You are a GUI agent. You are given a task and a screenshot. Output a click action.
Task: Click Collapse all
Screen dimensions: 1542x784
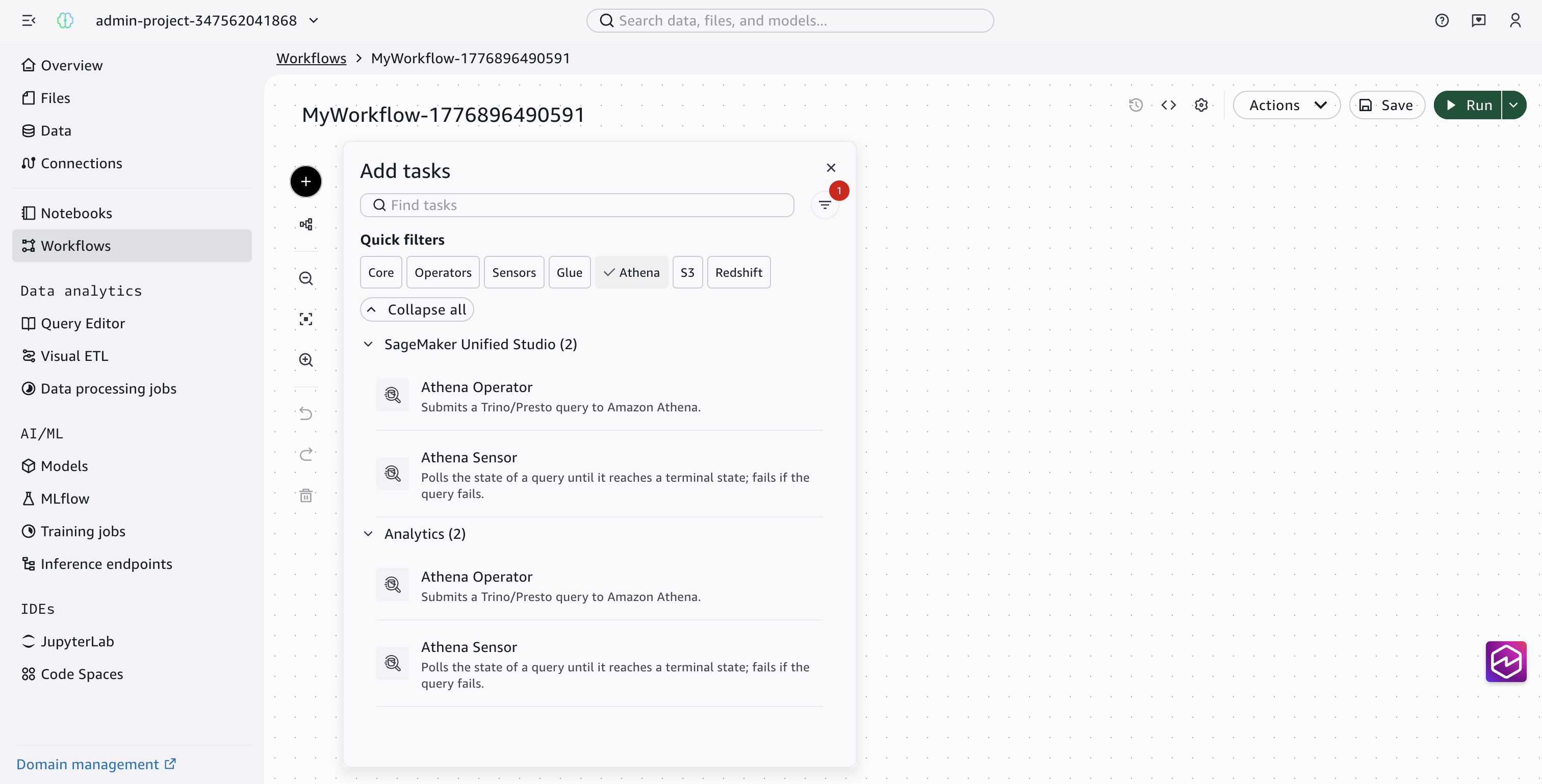pyautogui.click(x=417, y=309)
